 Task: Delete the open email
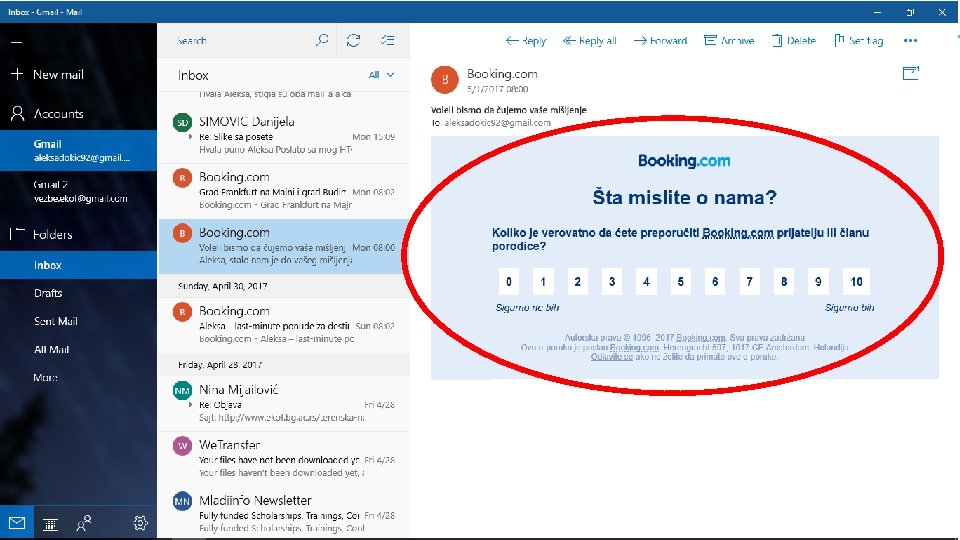[x=793, y=41]
